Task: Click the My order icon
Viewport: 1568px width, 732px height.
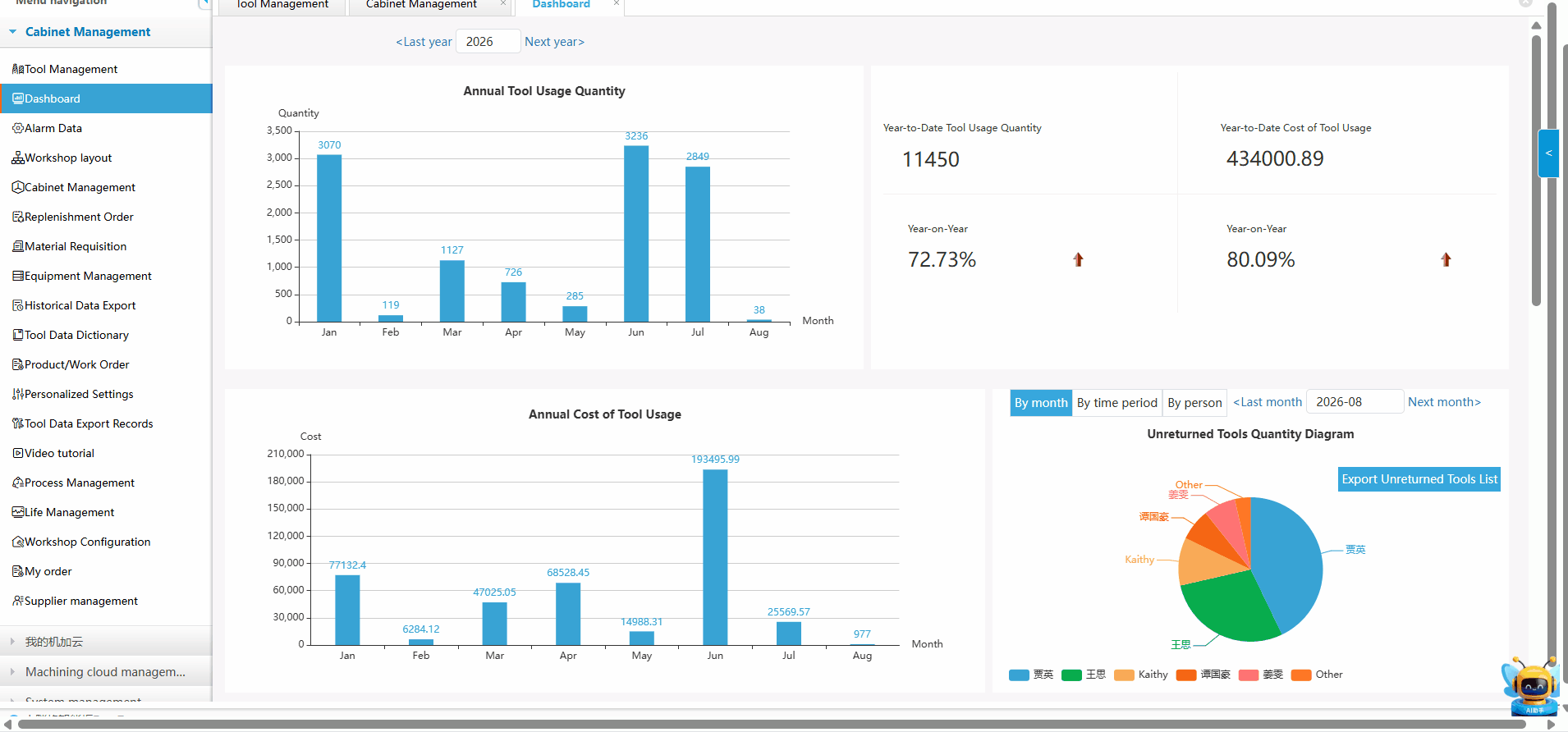Action: [18, 571]
